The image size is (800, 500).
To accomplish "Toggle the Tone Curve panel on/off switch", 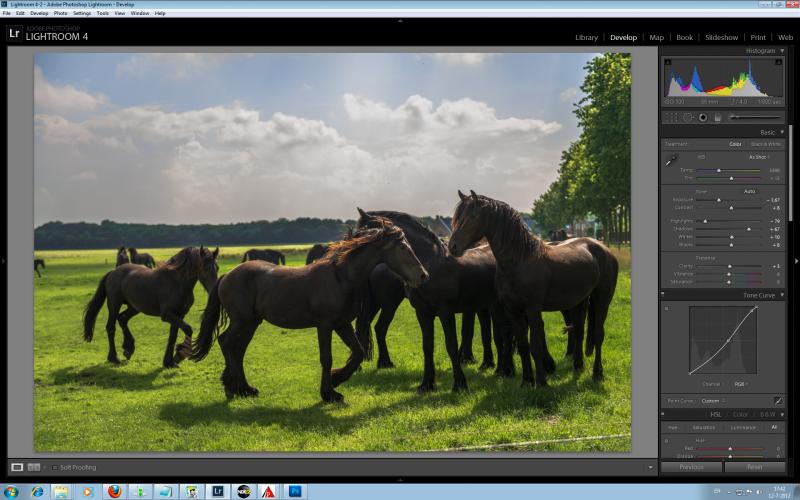I will click(663, 295).
